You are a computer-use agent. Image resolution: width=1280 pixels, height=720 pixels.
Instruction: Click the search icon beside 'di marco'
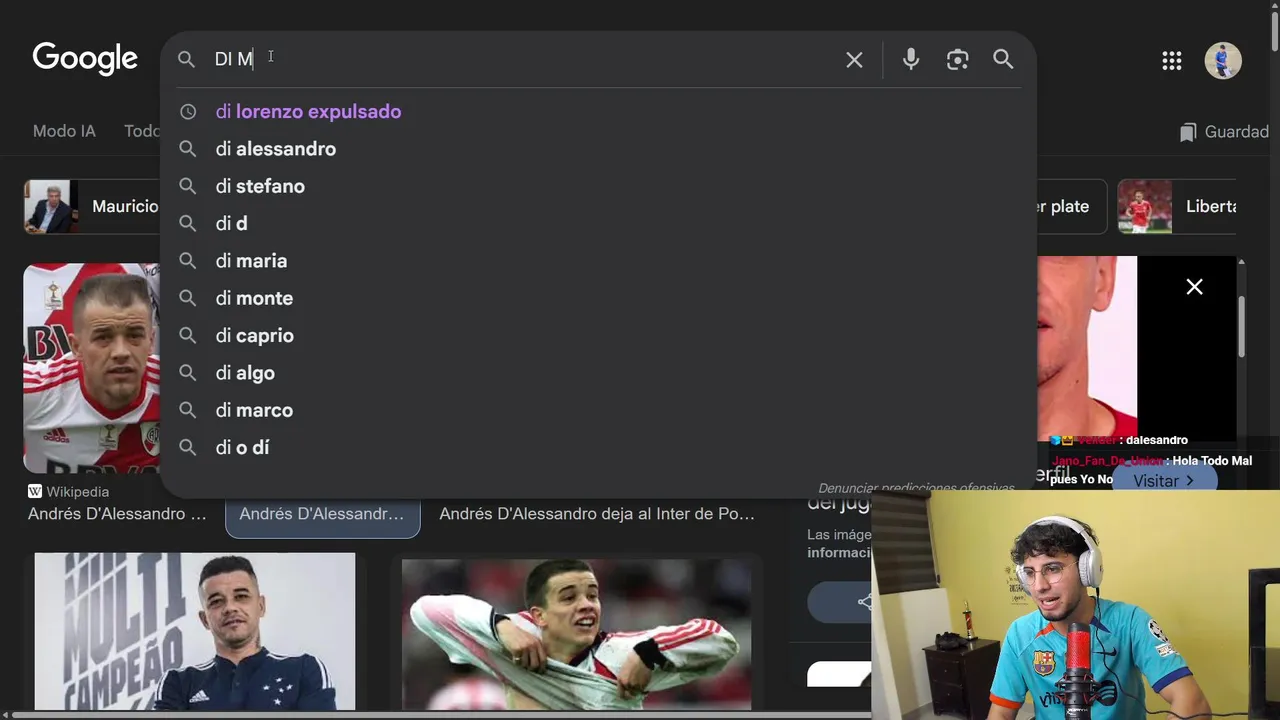tap(188, 410)
